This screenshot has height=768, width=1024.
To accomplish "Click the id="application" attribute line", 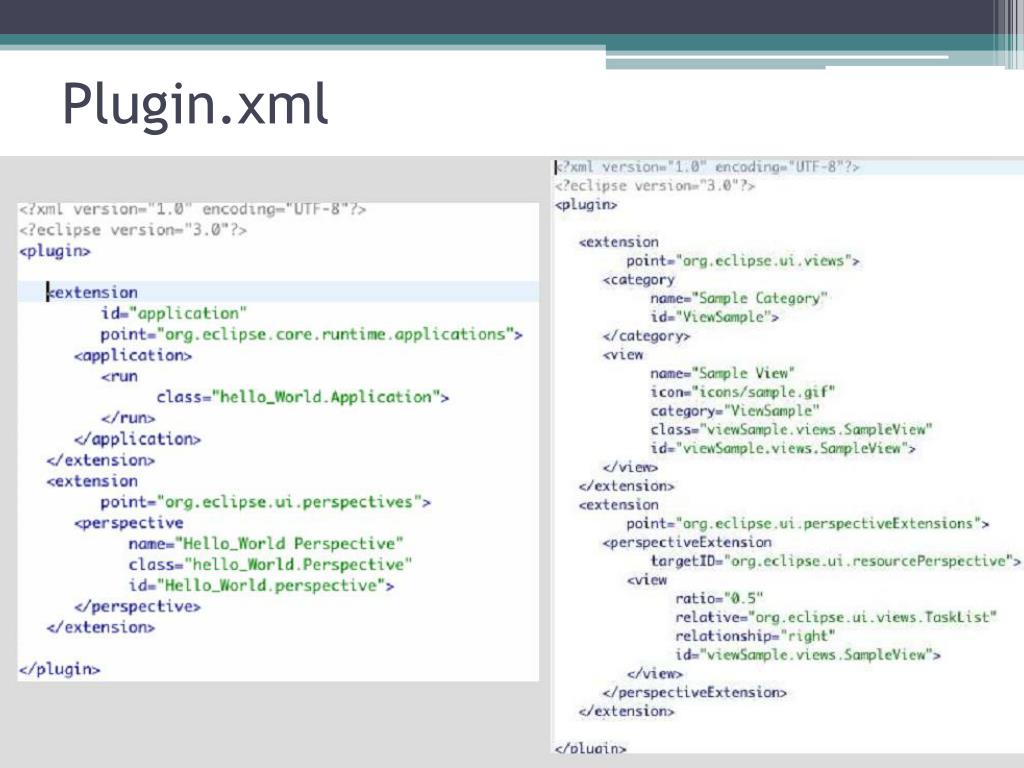I will pyautogui.click(x=174, y=313).
